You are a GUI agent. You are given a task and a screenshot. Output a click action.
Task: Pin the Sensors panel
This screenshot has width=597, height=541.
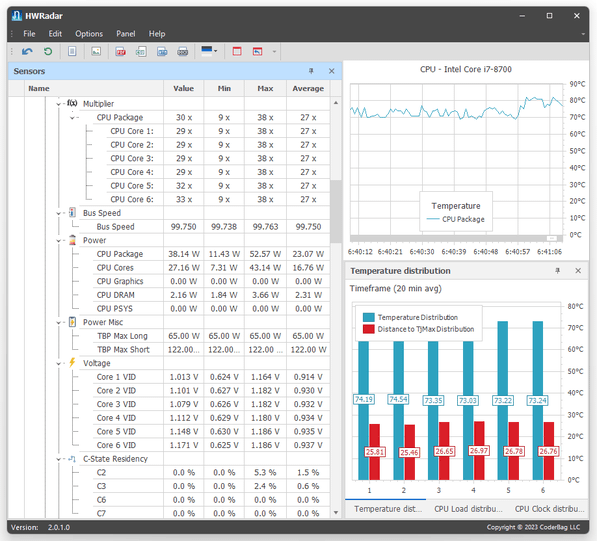point(311,71)
